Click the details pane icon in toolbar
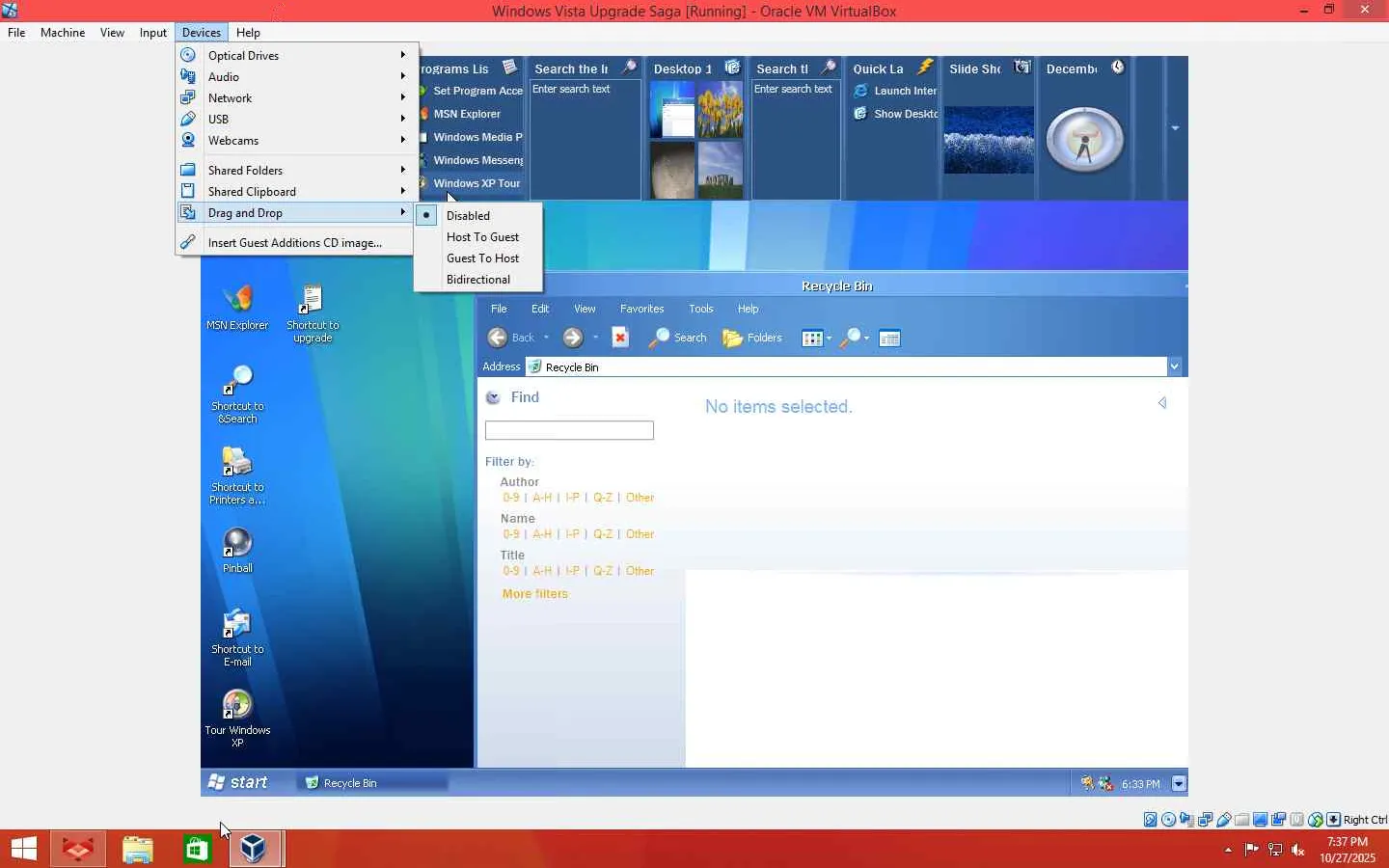 [x=889, y=338]
